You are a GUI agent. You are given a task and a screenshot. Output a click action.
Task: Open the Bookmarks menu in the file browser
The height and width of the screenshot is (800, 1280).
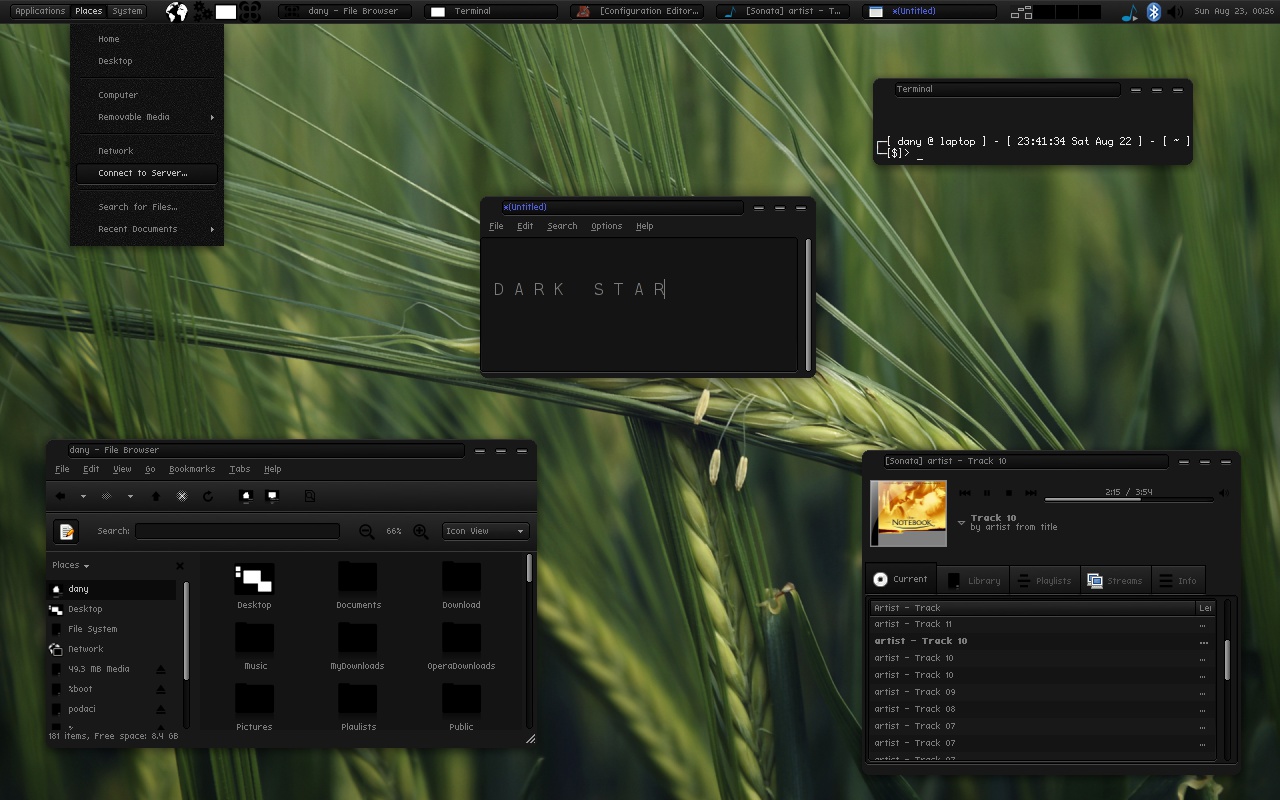(x=191, y=468)
